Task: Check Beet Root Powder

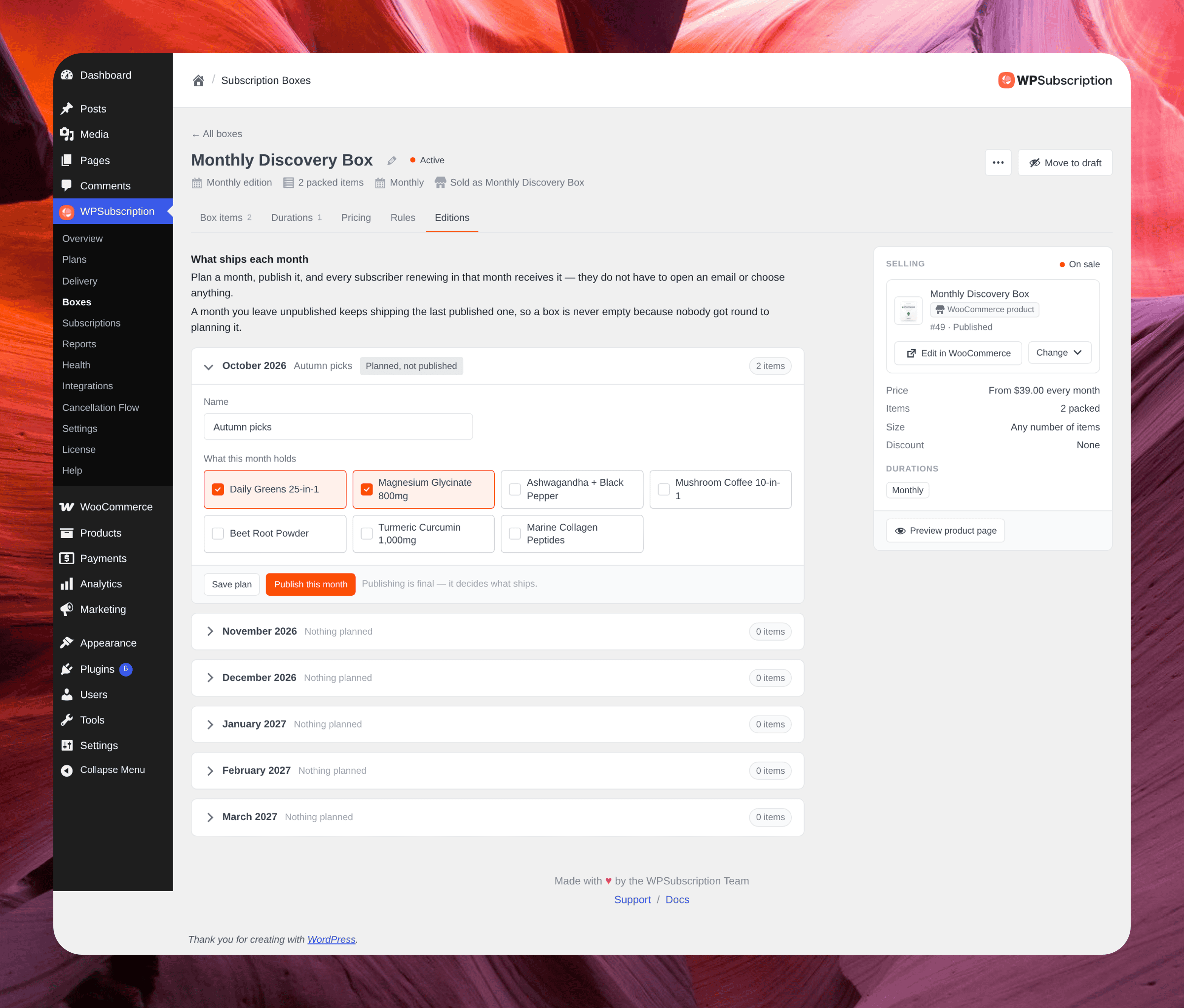Action: tap(218, 534)
